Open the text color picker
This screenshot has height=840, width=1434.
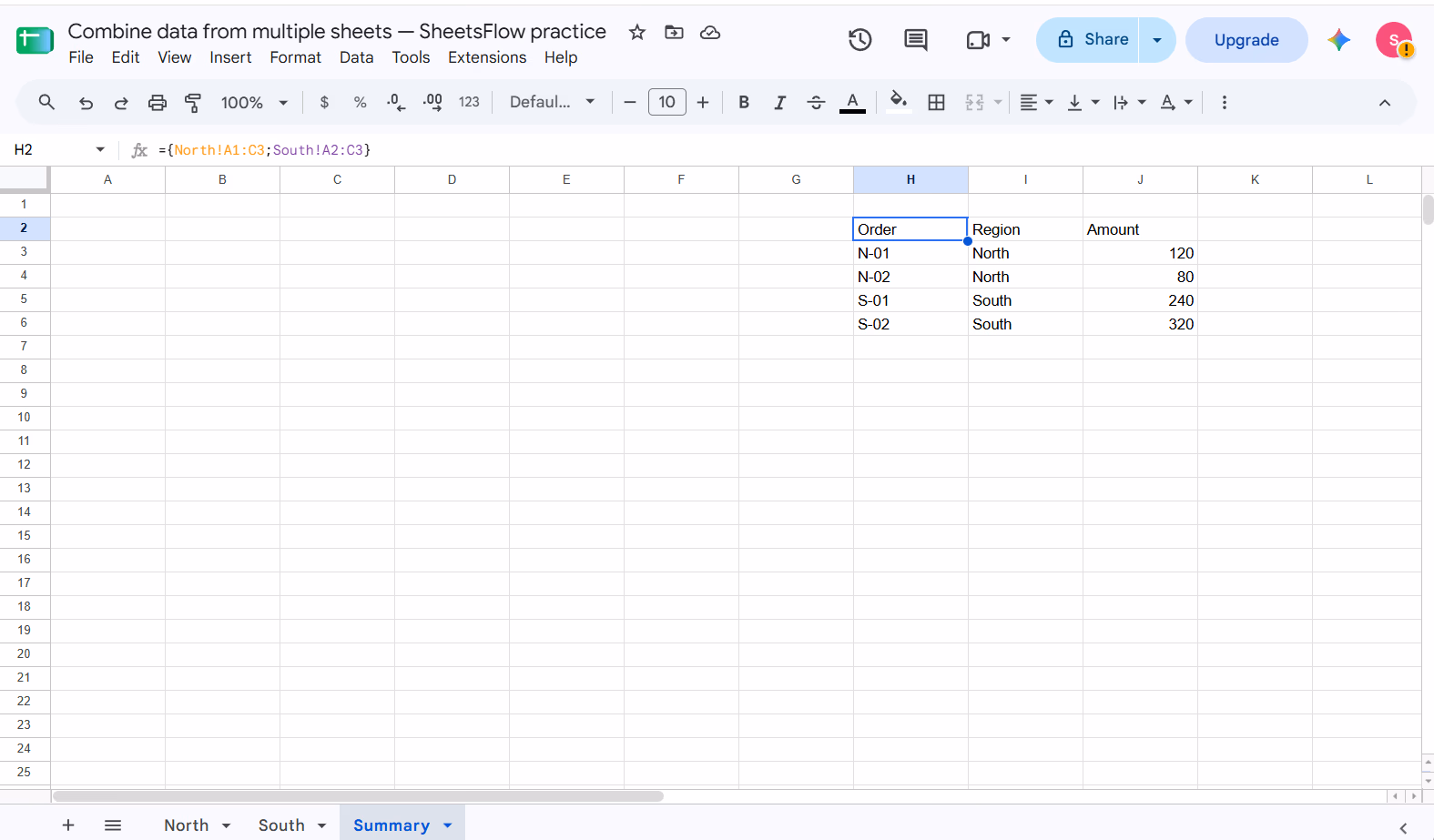(x=852, y=103)
